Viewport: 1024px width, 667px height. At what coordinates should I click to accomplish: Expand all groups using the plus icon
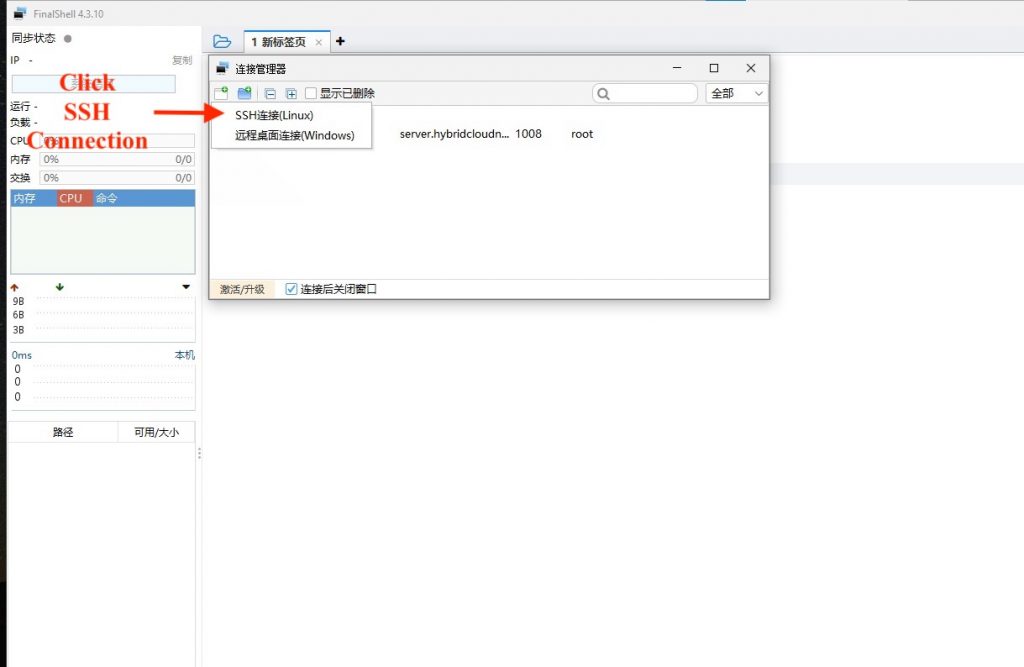[291, 92]
